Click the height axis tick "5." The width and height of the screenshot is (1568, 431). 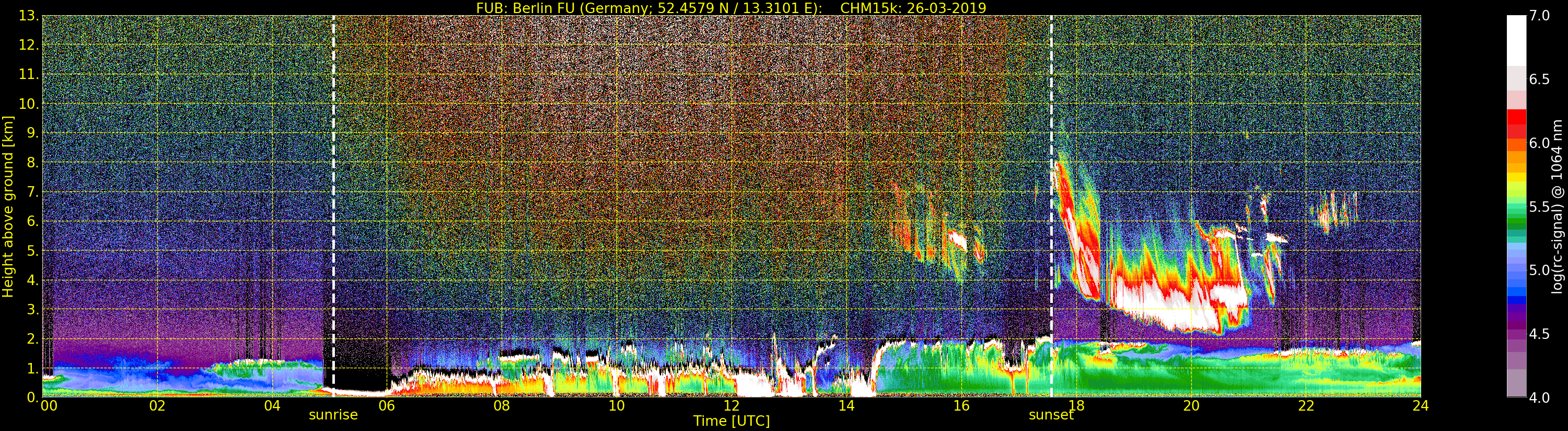pyautogui.click(x=32, y=251)
